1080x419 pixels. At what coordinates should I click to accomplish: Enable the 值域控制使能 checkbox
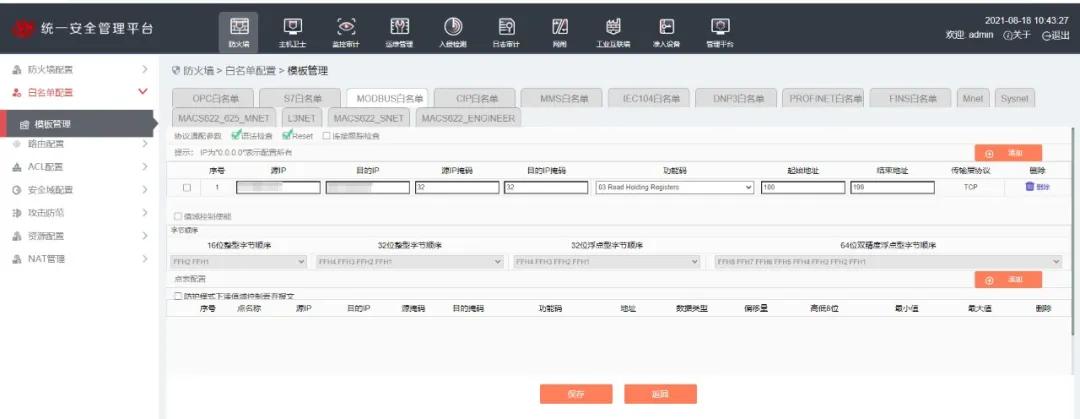pyautogui.click(x=179, y=216)
